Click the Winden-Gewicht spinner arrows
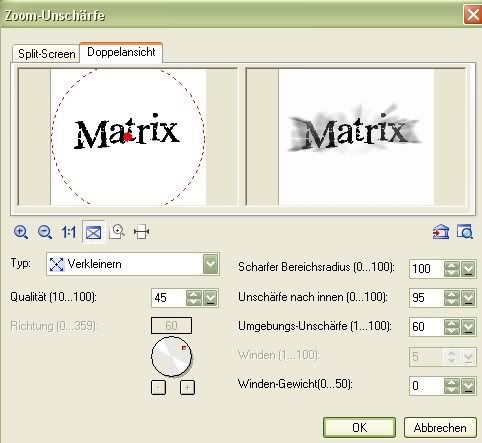Viewport: 482px width, 443px height. click(452, 386)
